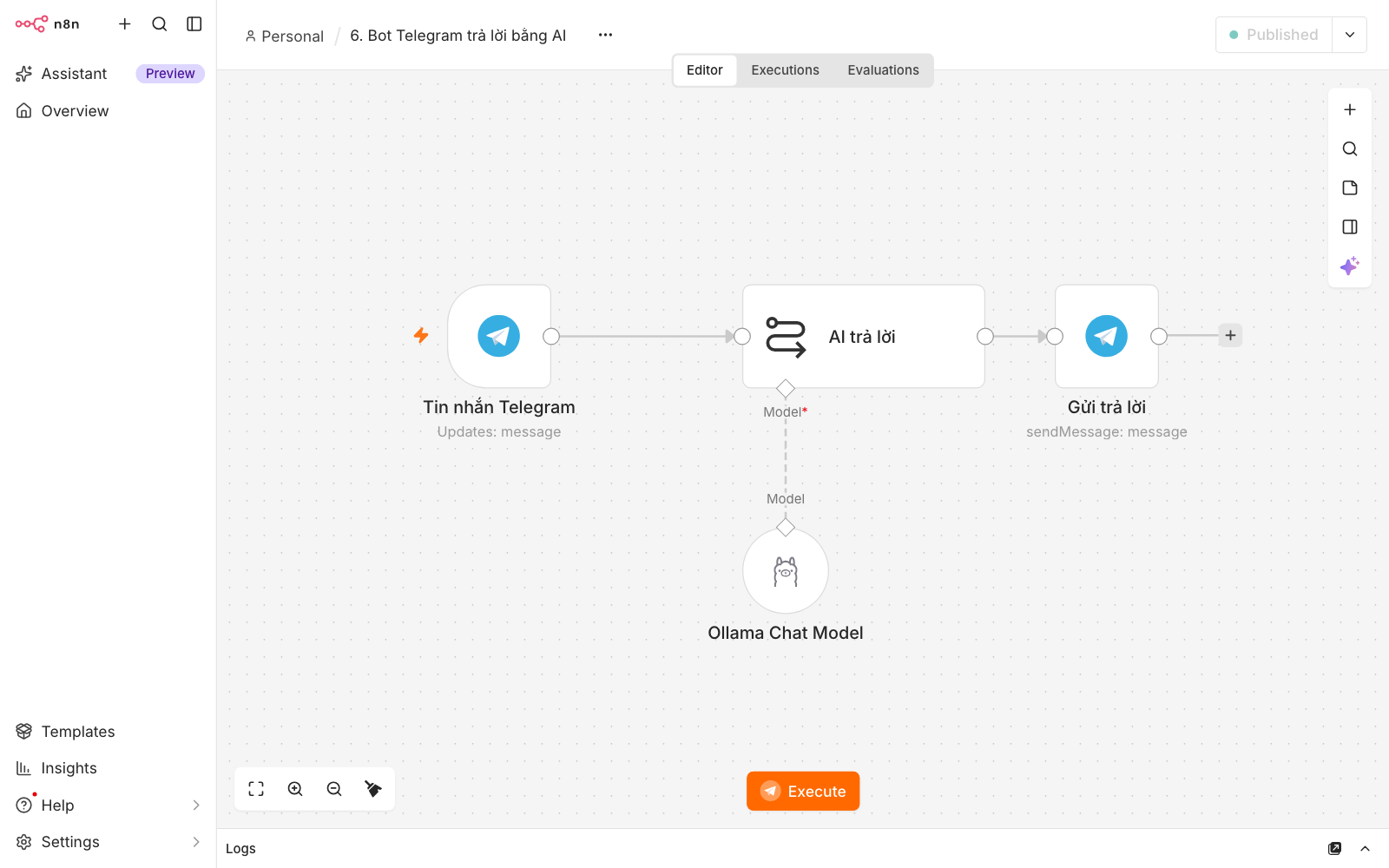Click the Ollama node's top Model diamond connector
This screenshot has width=1389, height=868.
pos(786,527)
